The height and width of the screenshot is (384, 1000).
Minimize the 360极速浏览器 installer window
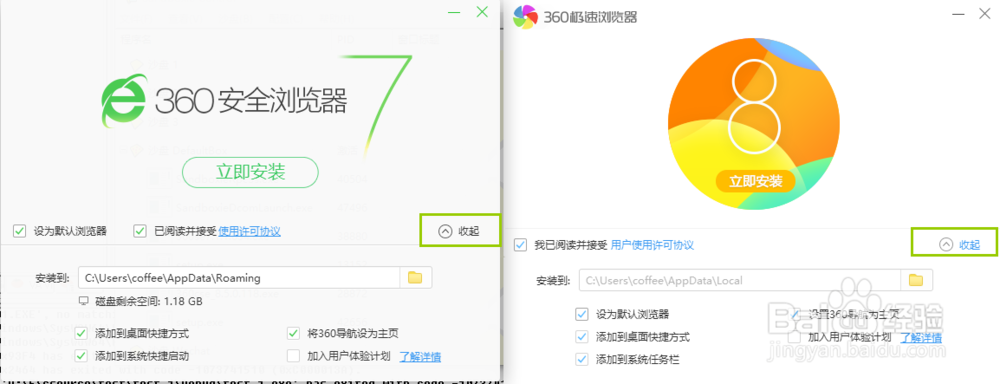tap(959, 13)
